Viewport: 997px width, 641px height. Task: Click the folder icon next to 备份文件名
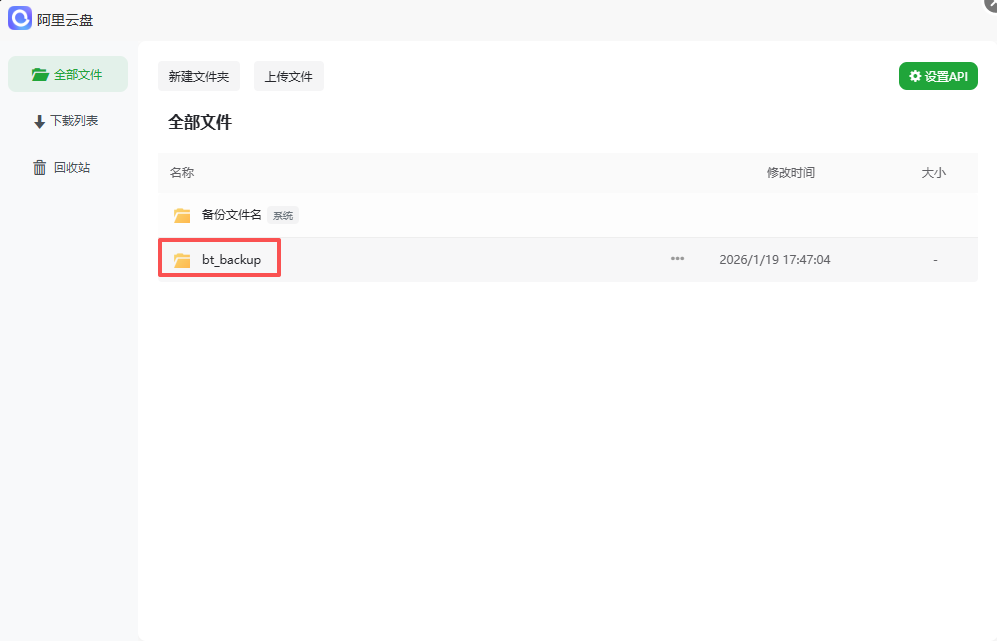pyautogui.click(x=180, y=214)
